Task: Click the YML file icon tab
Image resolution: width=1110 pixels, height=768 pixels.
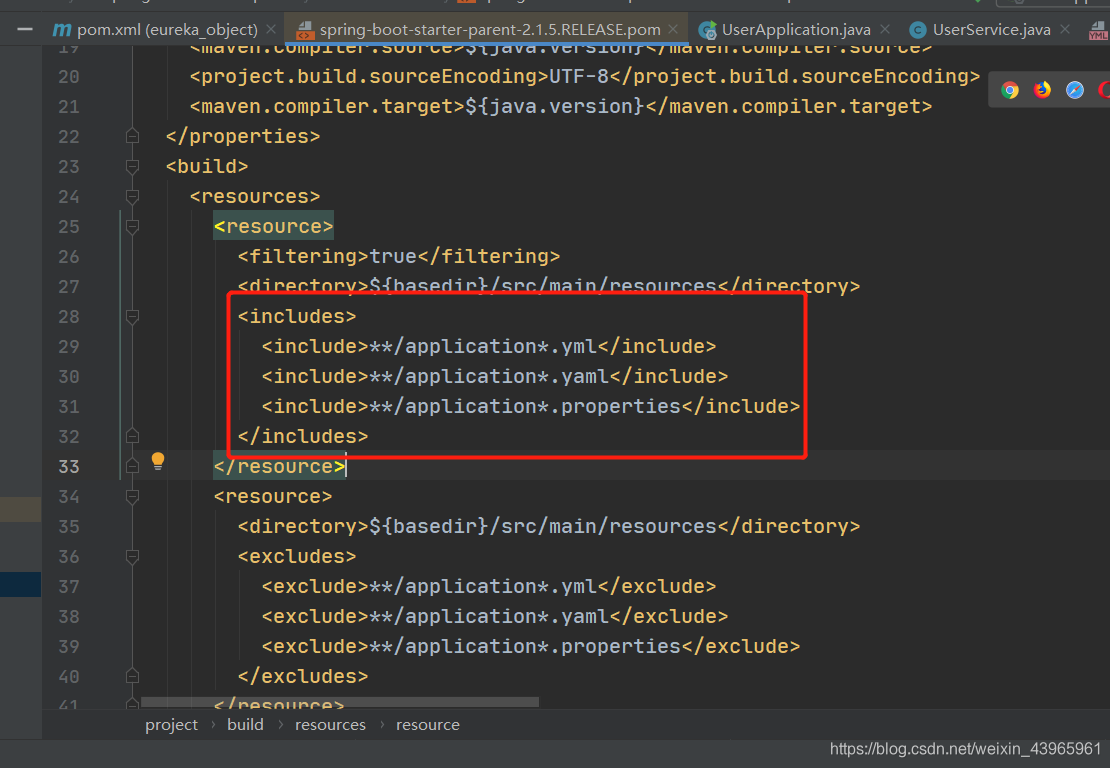Action: tap(1098, 30)
